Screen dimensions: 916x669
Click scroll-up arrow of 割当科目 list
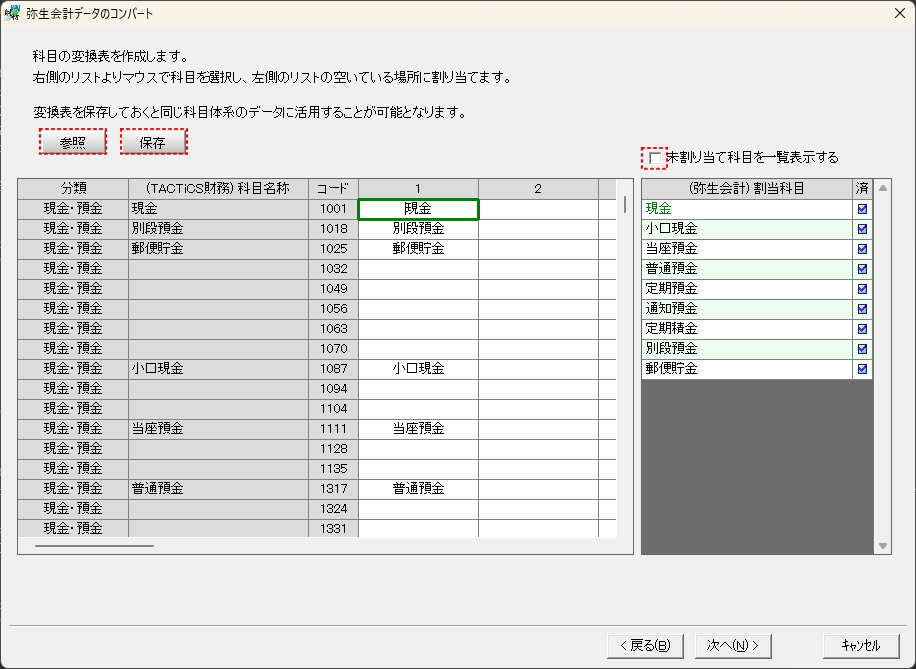[x=883, y=188]
